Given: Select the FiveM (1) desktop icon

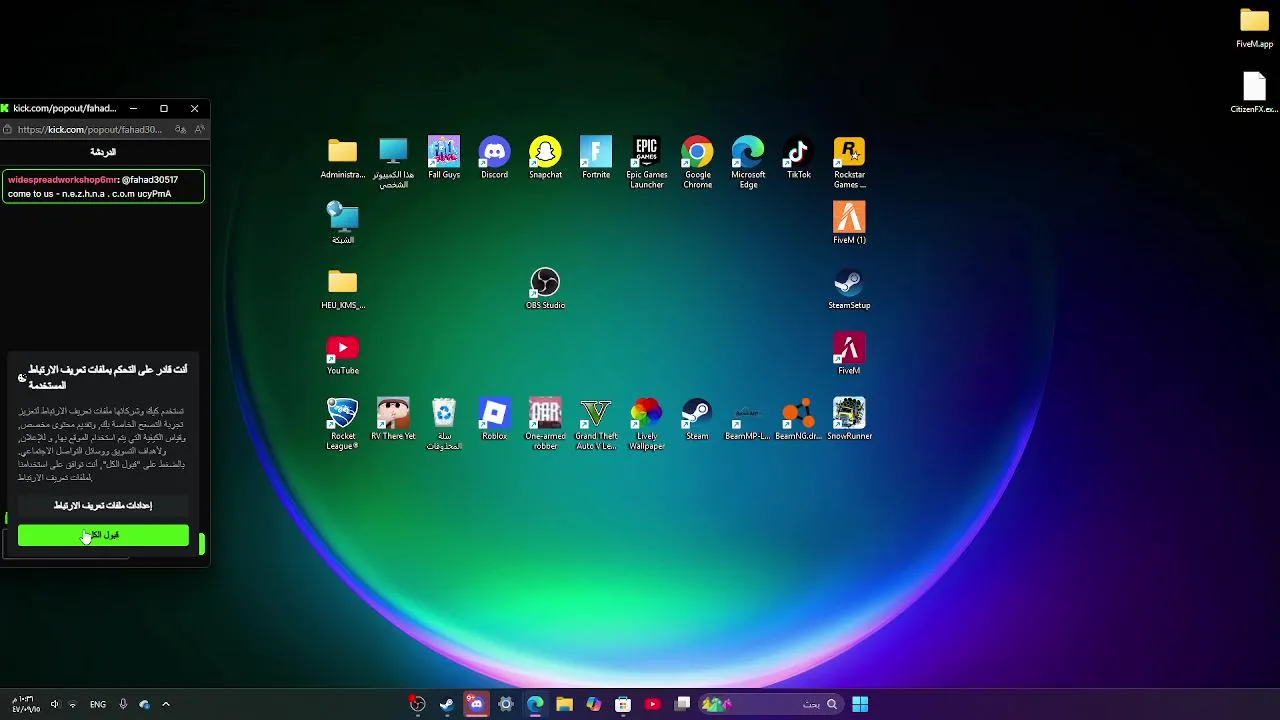Looking at the screenshot, I should [849, 223].
